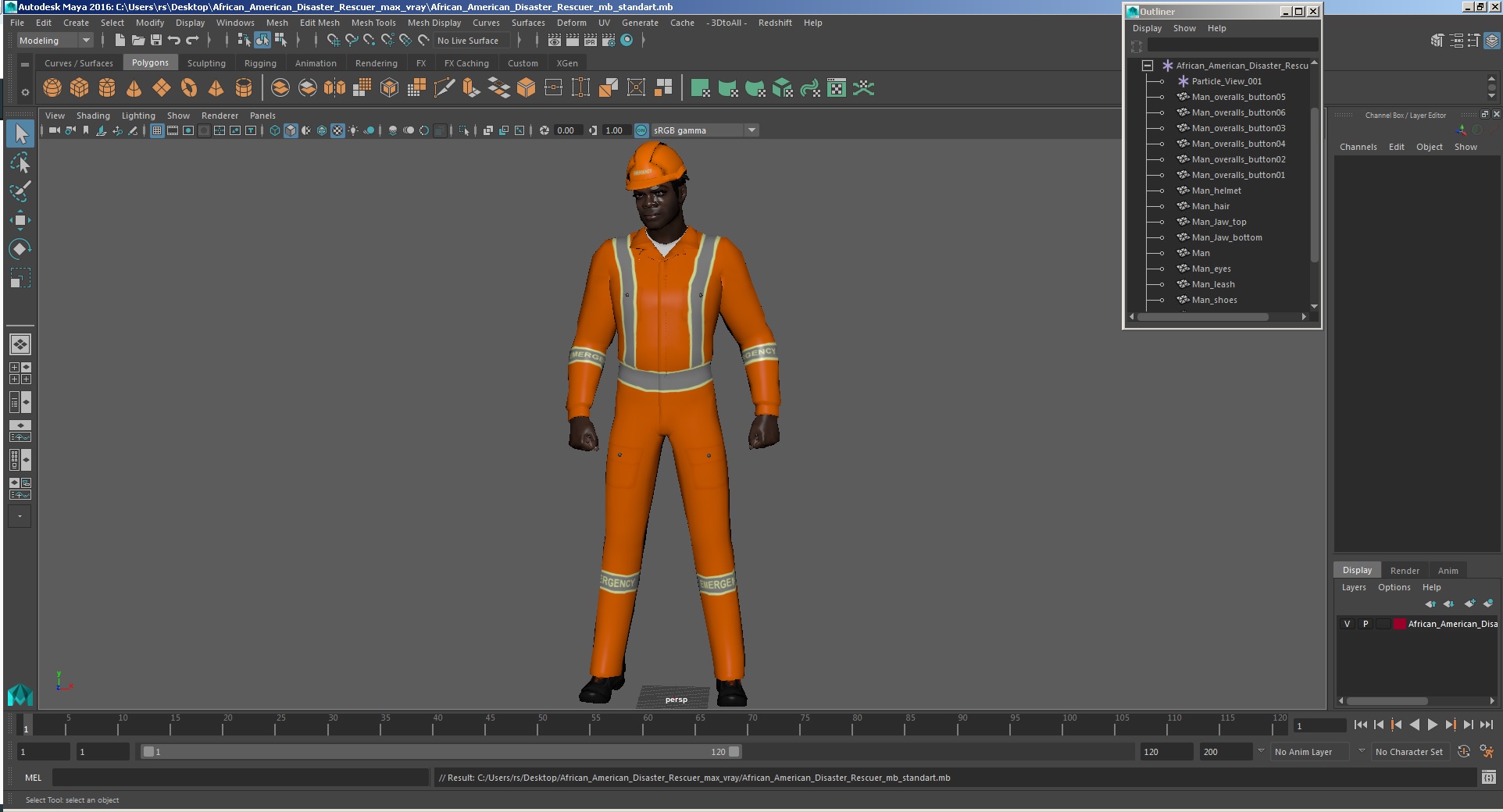Open the viewport Shading menu
Screen dimensions: 1503x812
93,116
